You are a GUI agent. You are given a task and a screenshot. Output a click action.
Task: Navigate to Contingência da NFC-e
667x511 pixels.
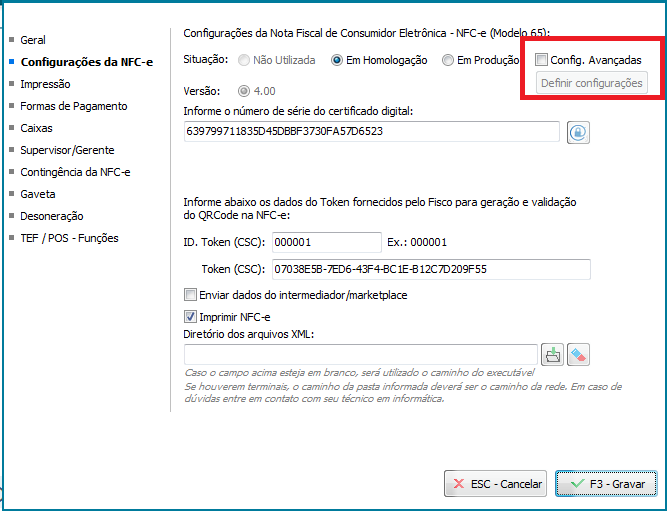tap(75, 172)
